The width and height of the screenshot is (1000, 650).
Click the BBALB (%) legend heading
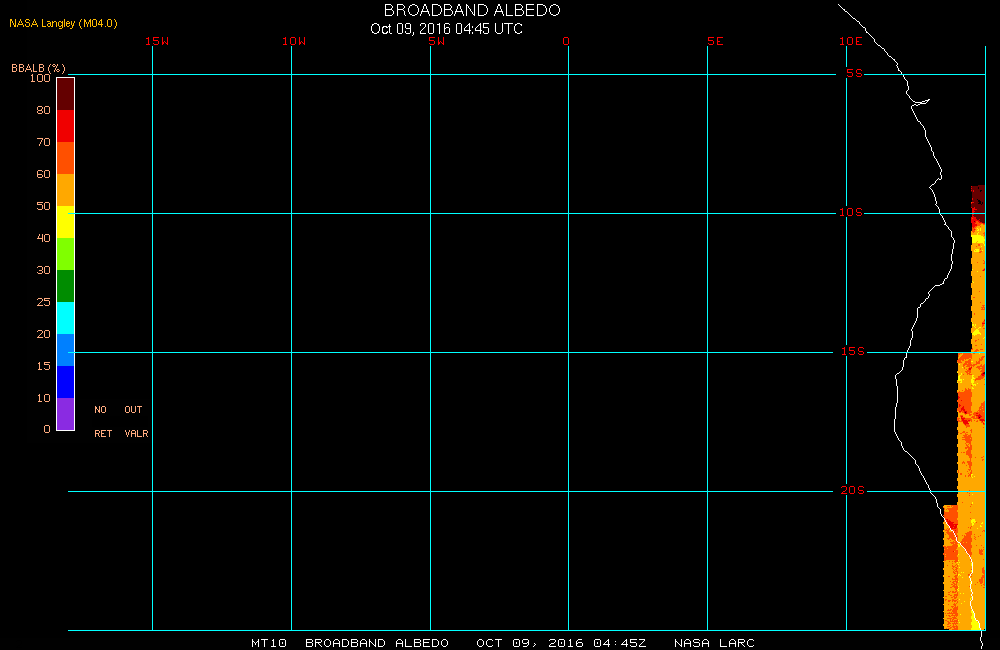pos(38,68)
